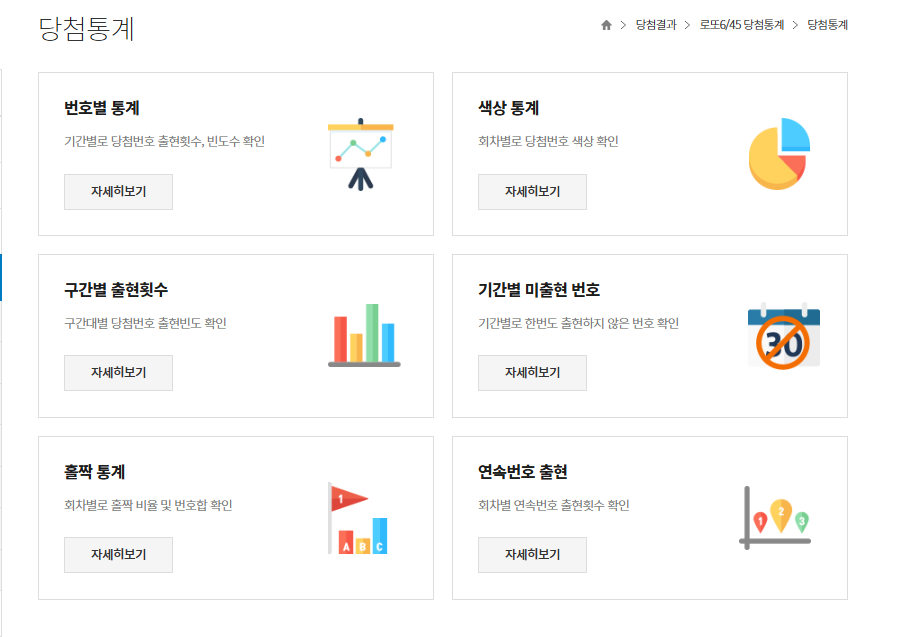The height and width of the screenshot is (637, 902).
Task: Click the 회차별 연속번호 출현횟수 확인 description
Action: pos(554,505)
